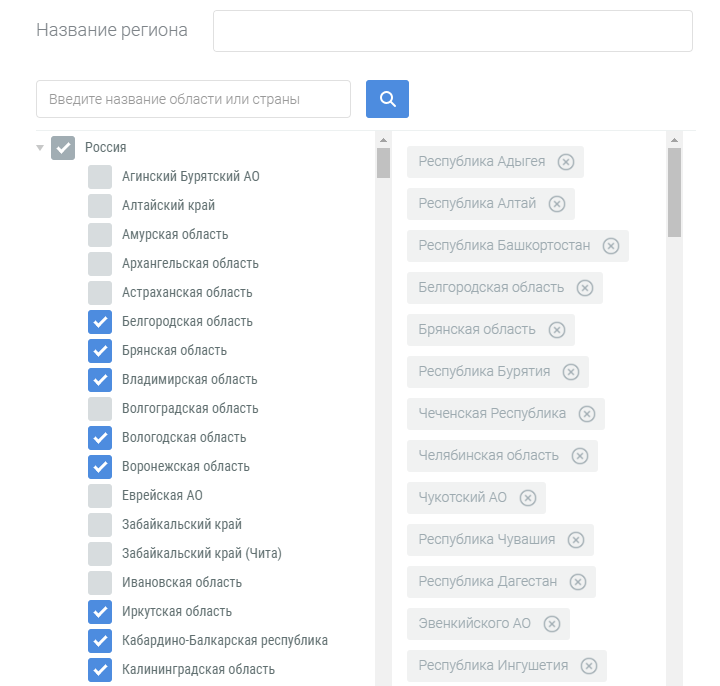Remove the Республика Башкортостан tag
720x686 pixels.
pyautogui.click(x=611, y=246)
